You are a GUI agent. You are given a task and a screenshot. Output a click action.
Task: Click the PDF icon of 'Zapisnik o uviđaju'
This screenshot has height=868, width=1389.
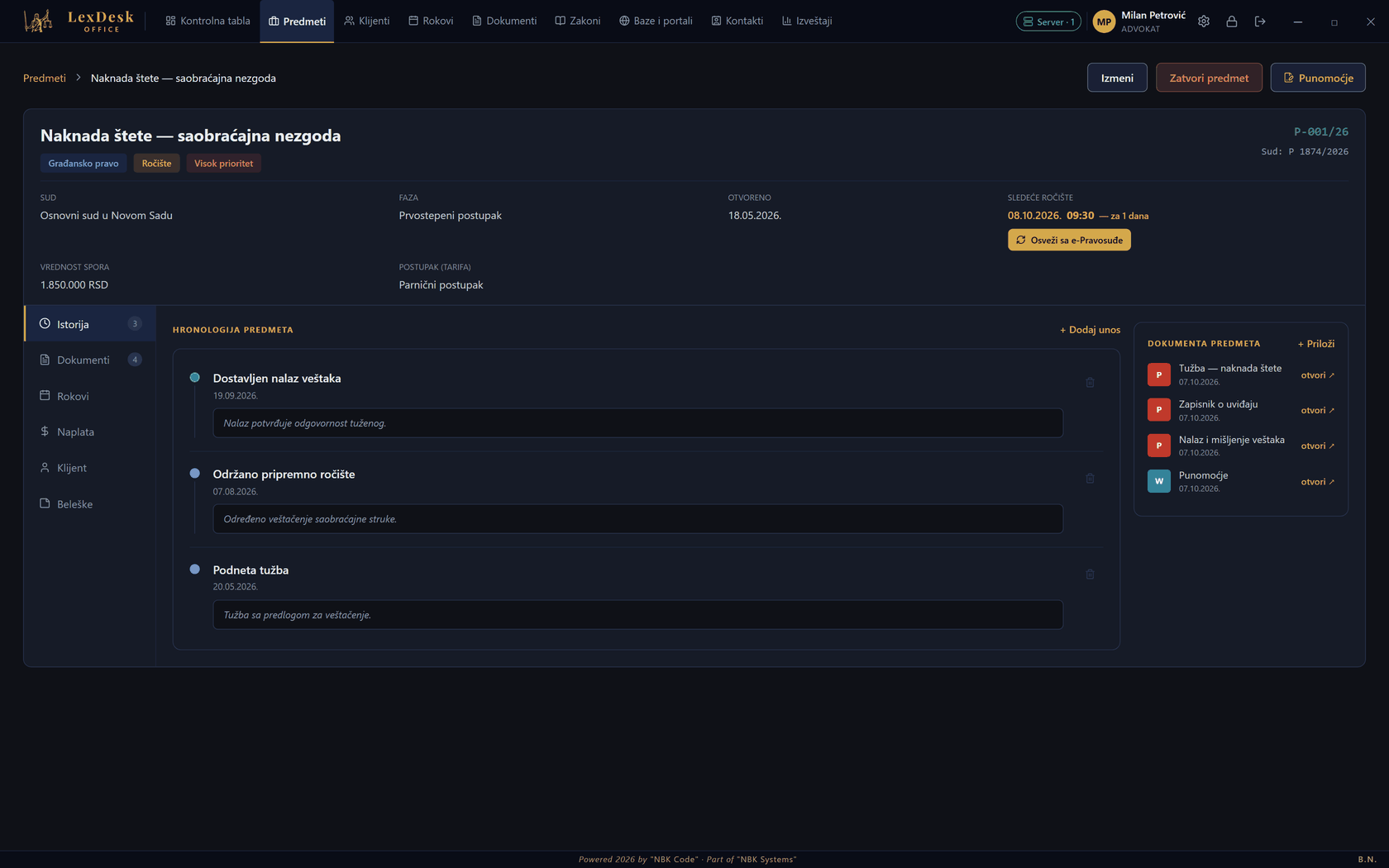coord(1159,410)
